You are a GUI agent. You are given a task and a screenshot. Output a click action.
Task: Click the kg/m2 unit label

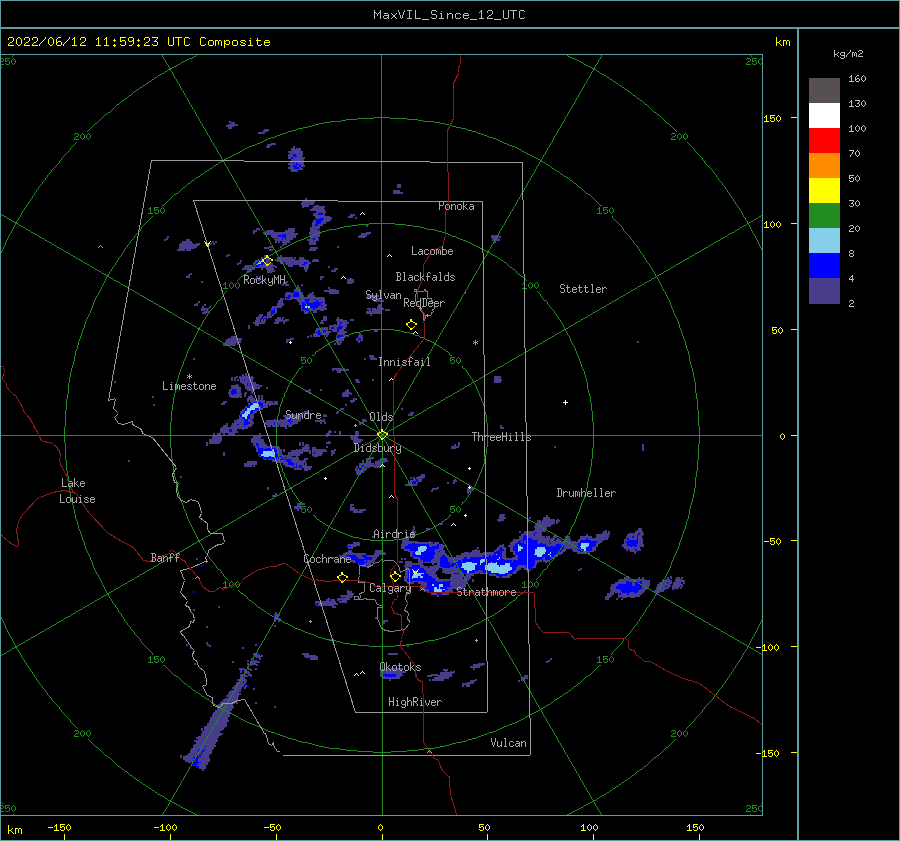pyautogui.click(x=848, y=54)
